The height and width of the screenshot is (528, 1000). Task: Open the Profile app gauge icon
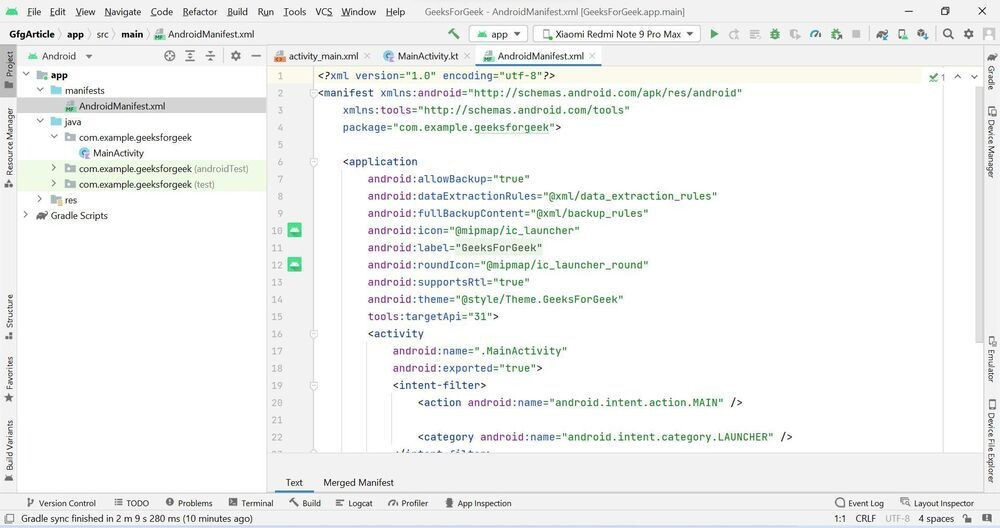click(x=815, y=34)
